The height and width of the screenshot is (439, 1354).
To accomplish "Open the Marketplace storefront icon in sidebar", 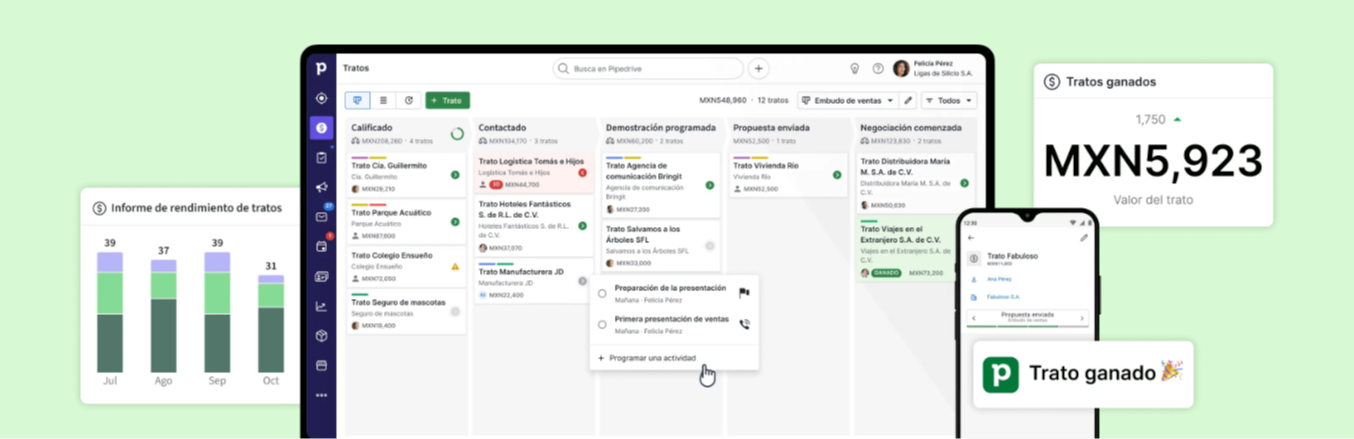I will pyautogui.click(x=321, y=366).
